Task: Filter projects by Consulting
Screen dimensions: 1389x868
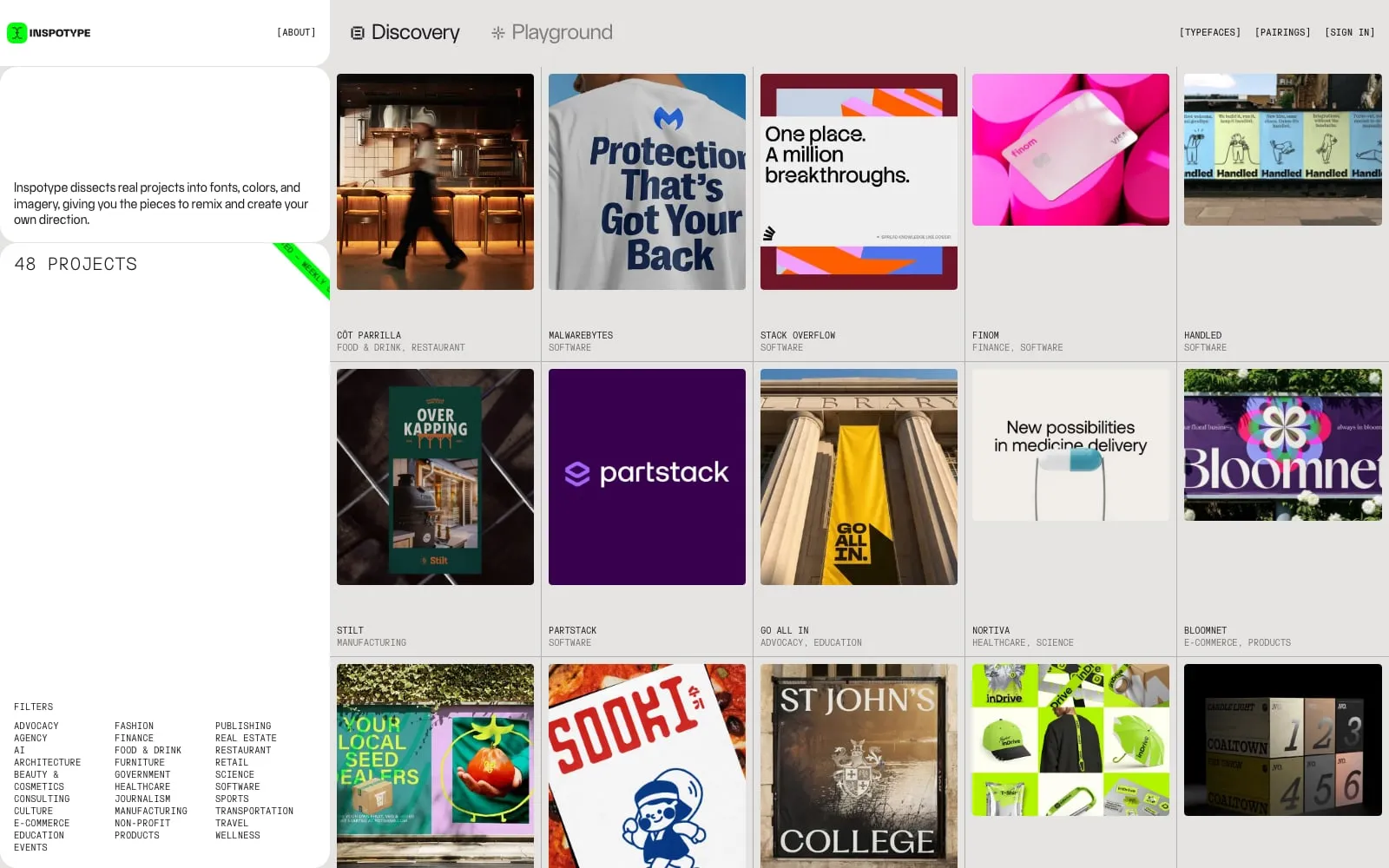Action: point(42,799)
